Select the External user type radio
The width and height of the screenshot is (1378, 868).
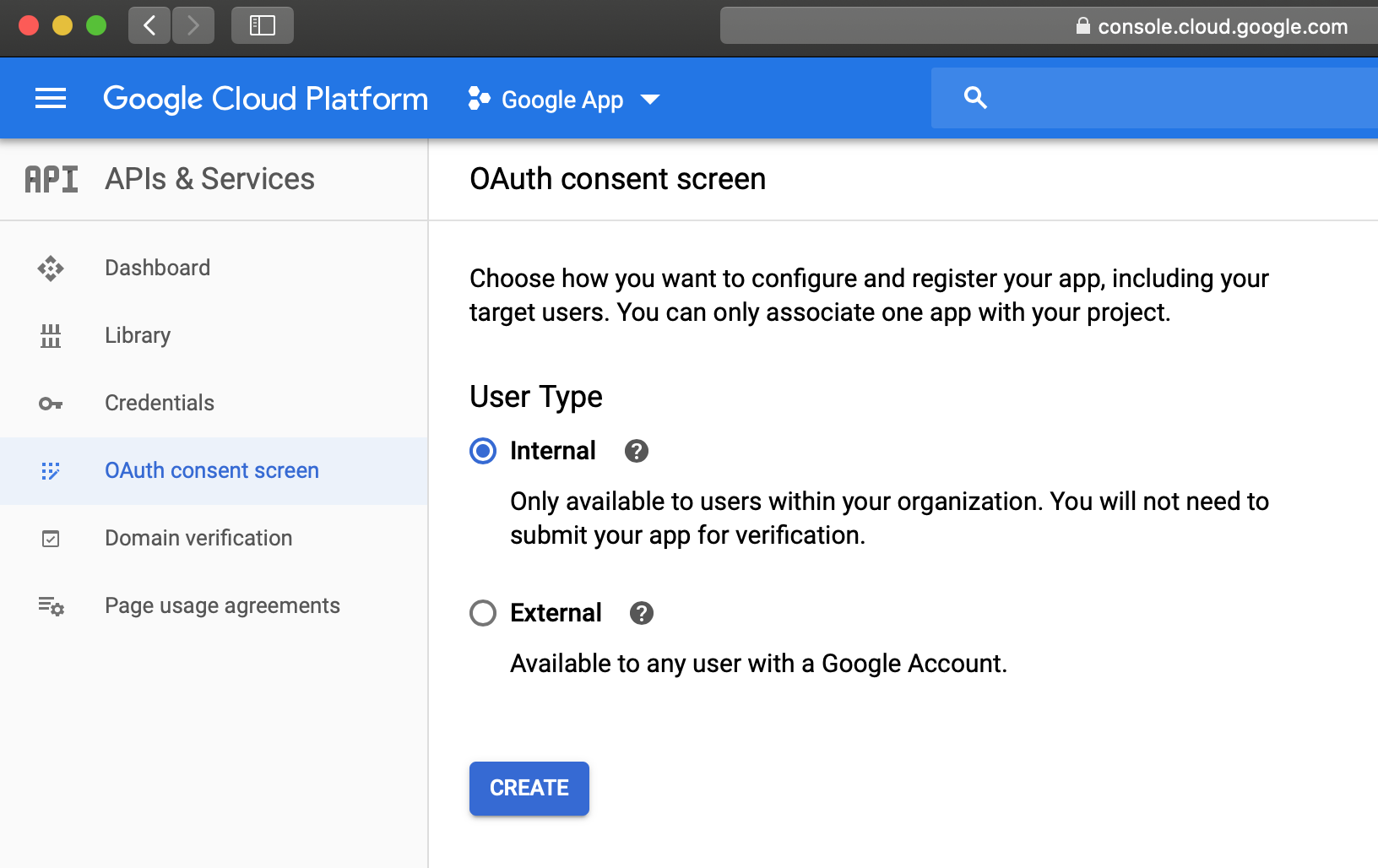pyautogui.click(x=483, y=613)
